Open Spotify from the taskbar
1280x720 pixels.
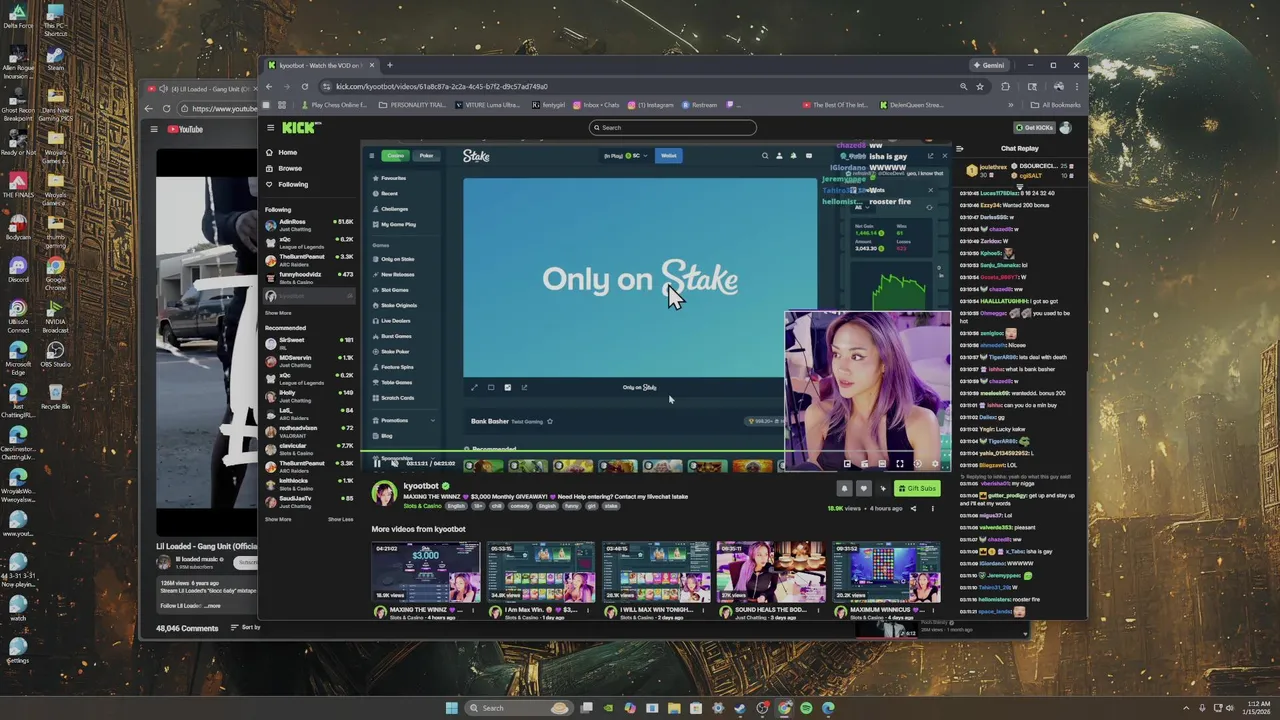click(806, 708)
